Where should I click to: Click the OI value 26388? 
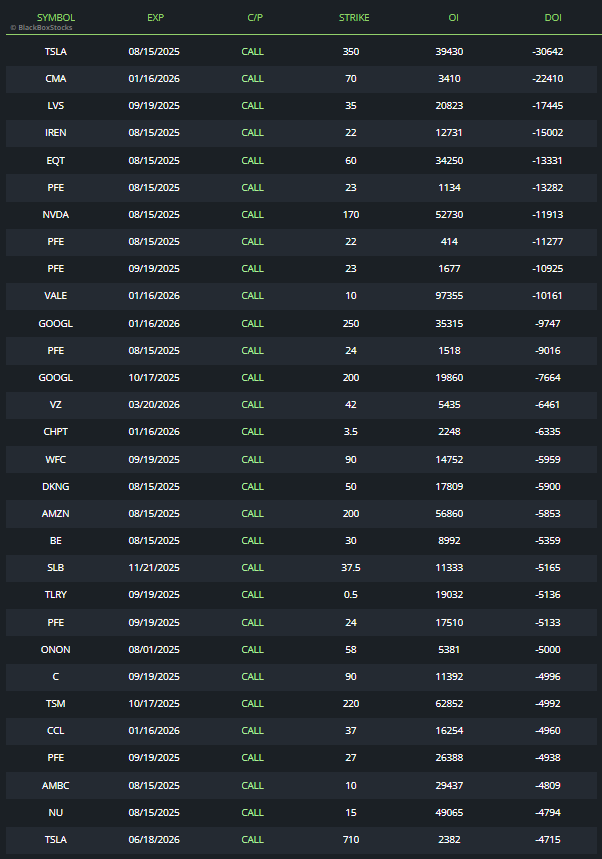point(449,757)
